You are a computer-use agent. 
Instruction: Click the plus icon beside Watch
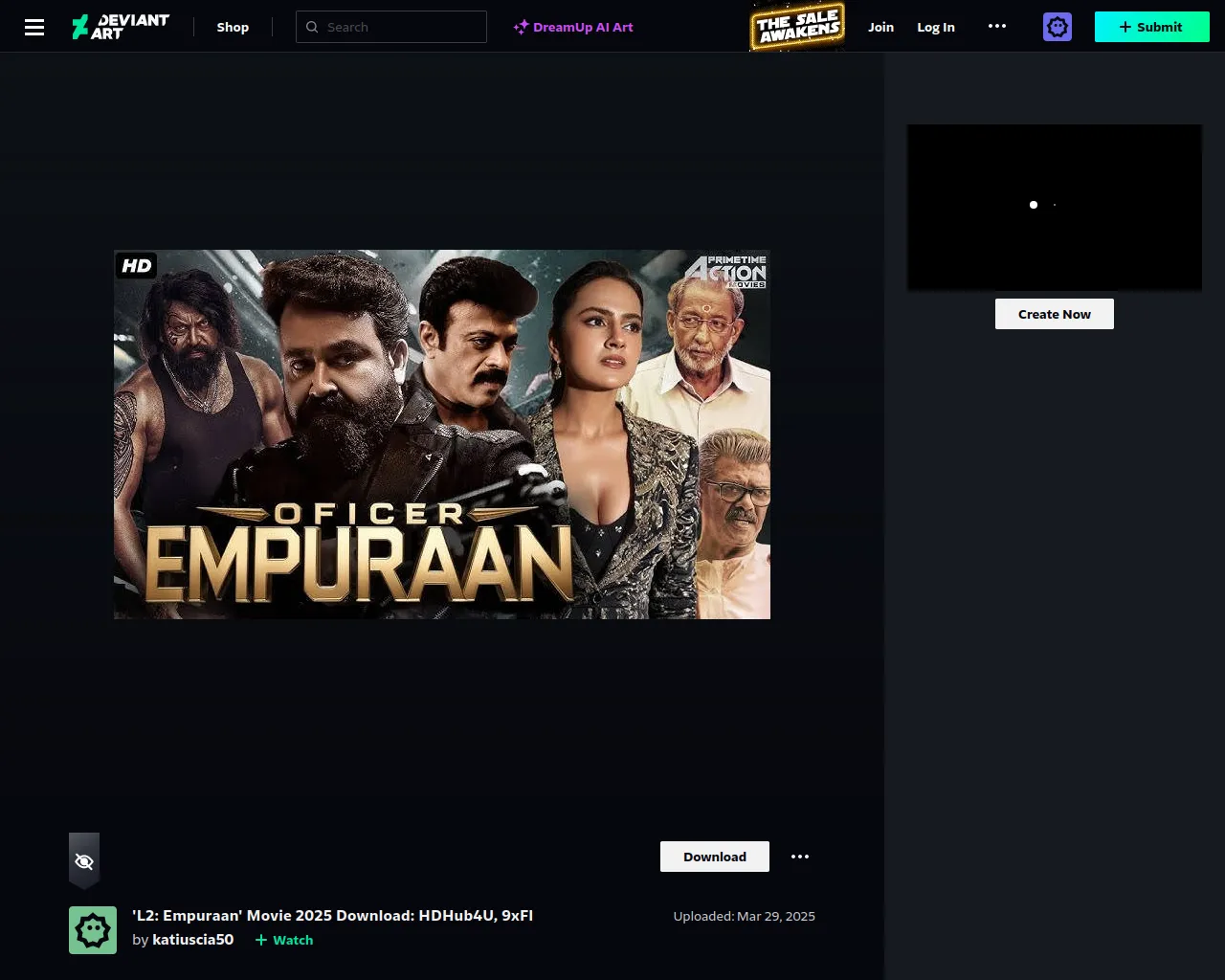tap(261, 940)
